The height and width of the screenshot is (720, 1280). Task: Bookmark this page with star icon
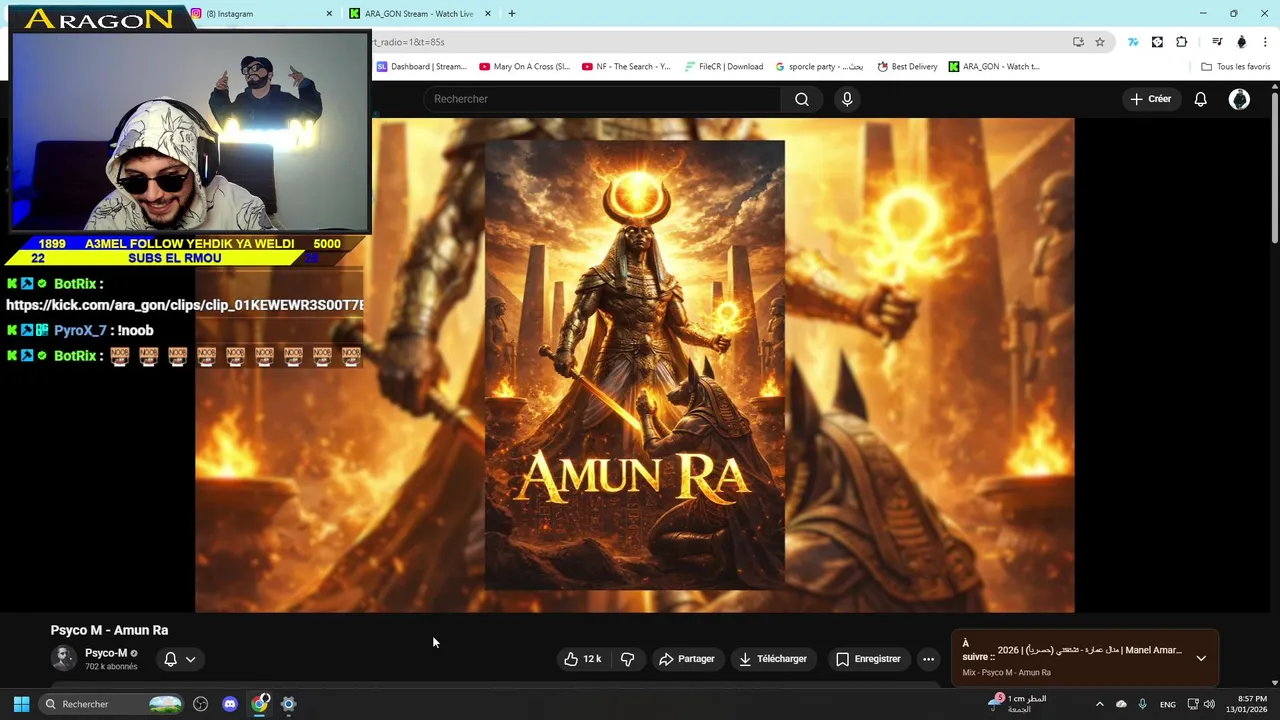[1100, 42]
